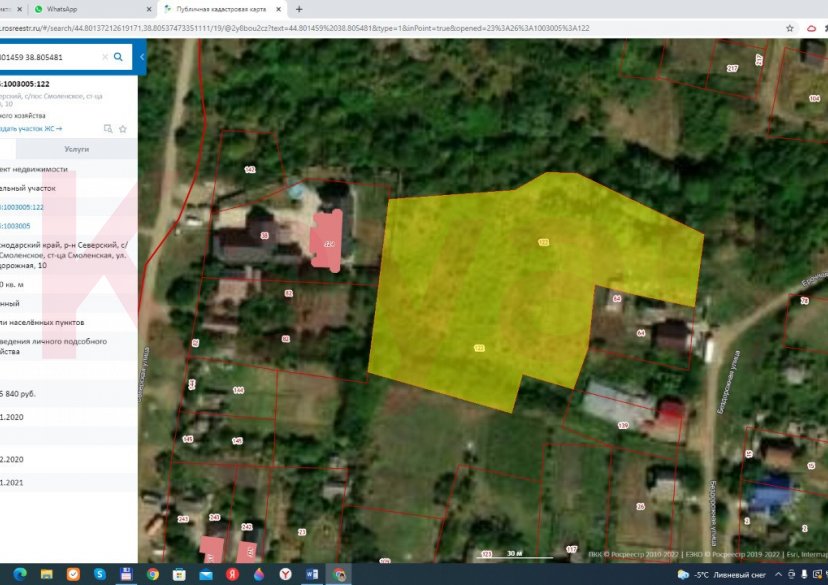
Task: Open a new browser tab
Action: [299, 9]
